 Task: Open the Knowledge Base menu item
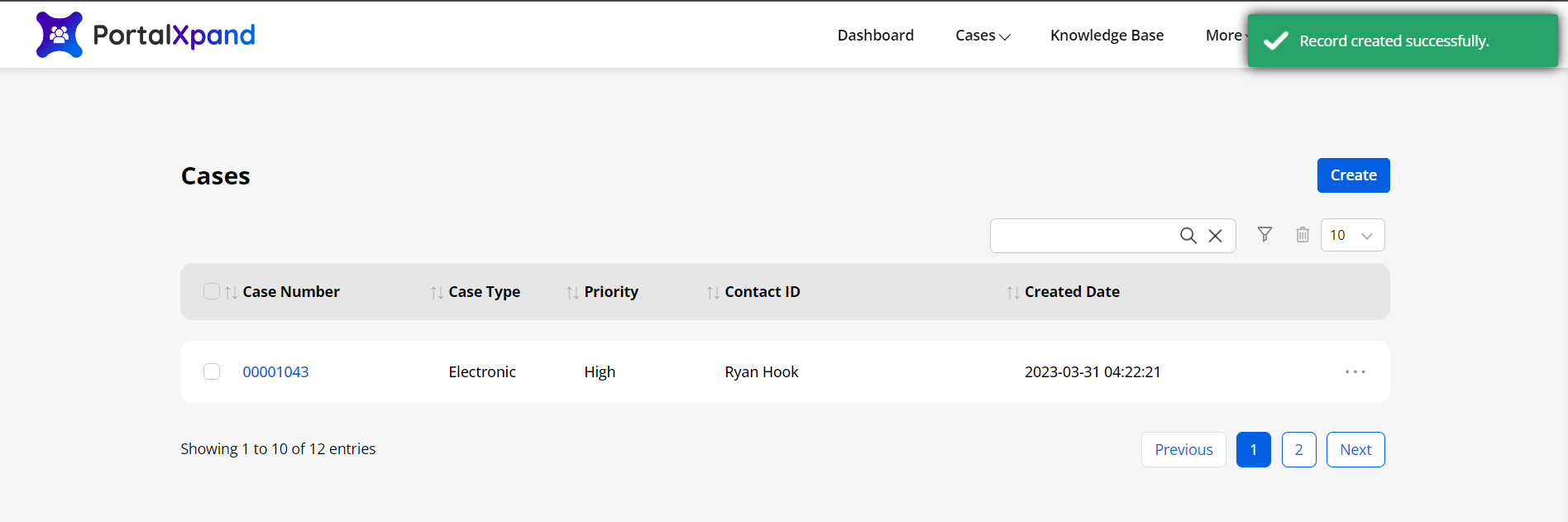coord(1107,36)
